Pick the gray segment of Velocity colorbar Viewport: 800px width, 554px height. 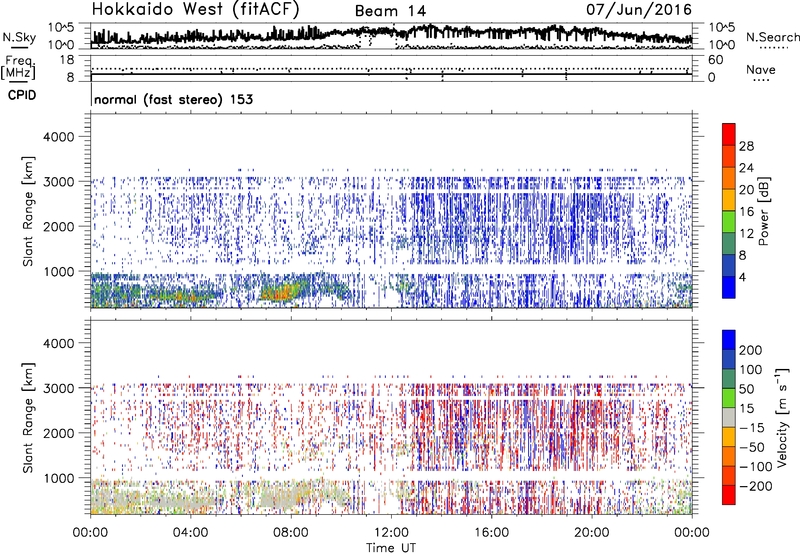729,418
